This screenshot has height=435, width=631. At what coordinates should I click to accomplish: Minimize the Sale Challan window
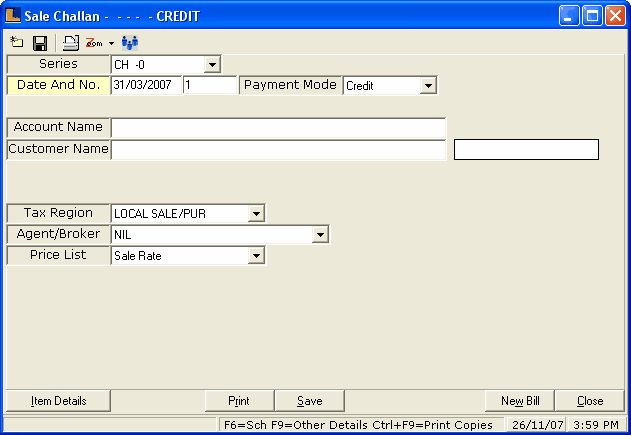tap(569, 16)
